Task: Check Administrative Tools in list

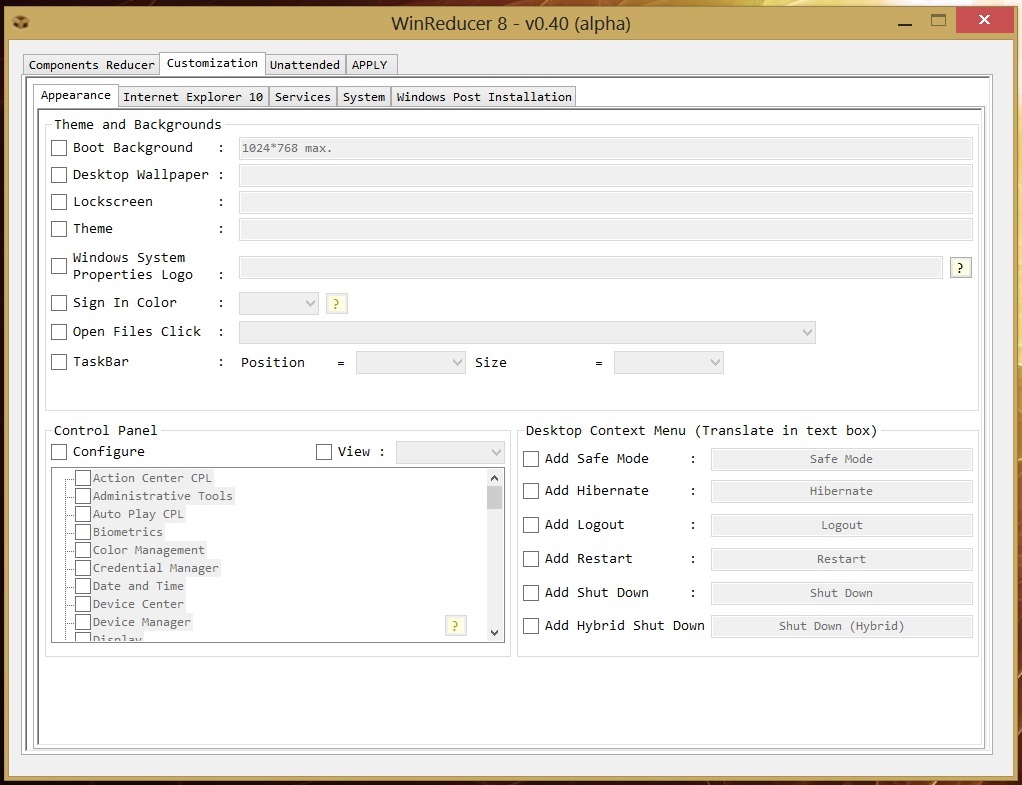Action: pyautogui.click(x=83, y=496)
